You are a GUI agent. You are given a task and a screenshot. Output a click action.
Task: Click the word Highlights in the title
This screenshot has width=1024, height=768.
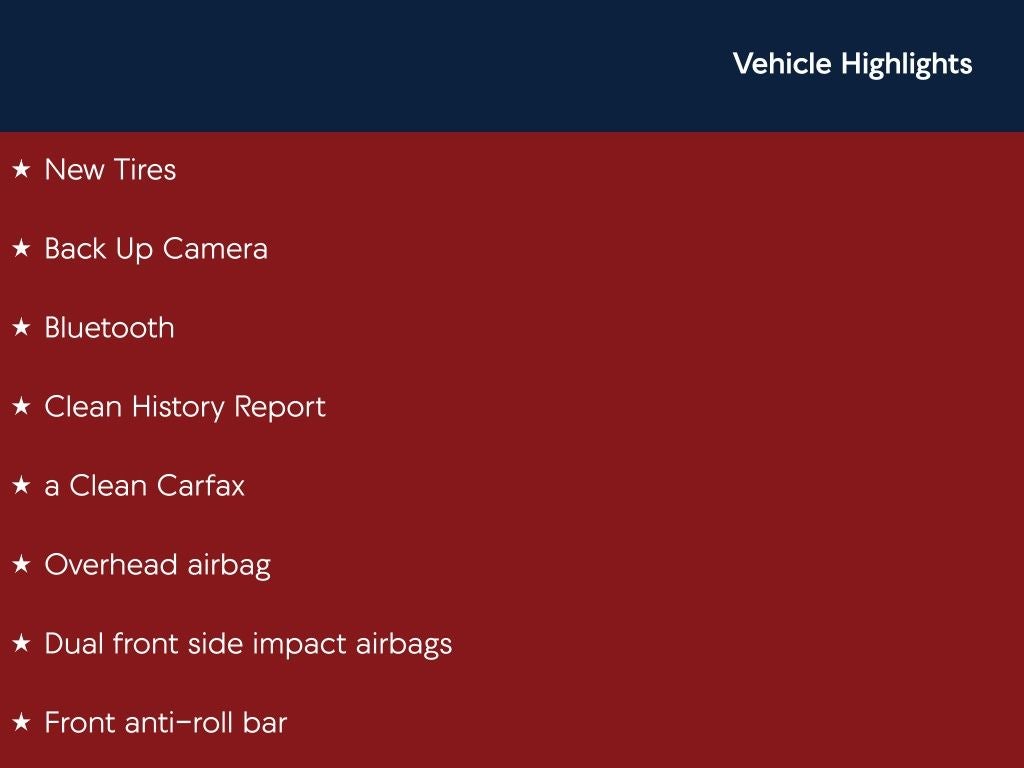[x=906, y=64]
